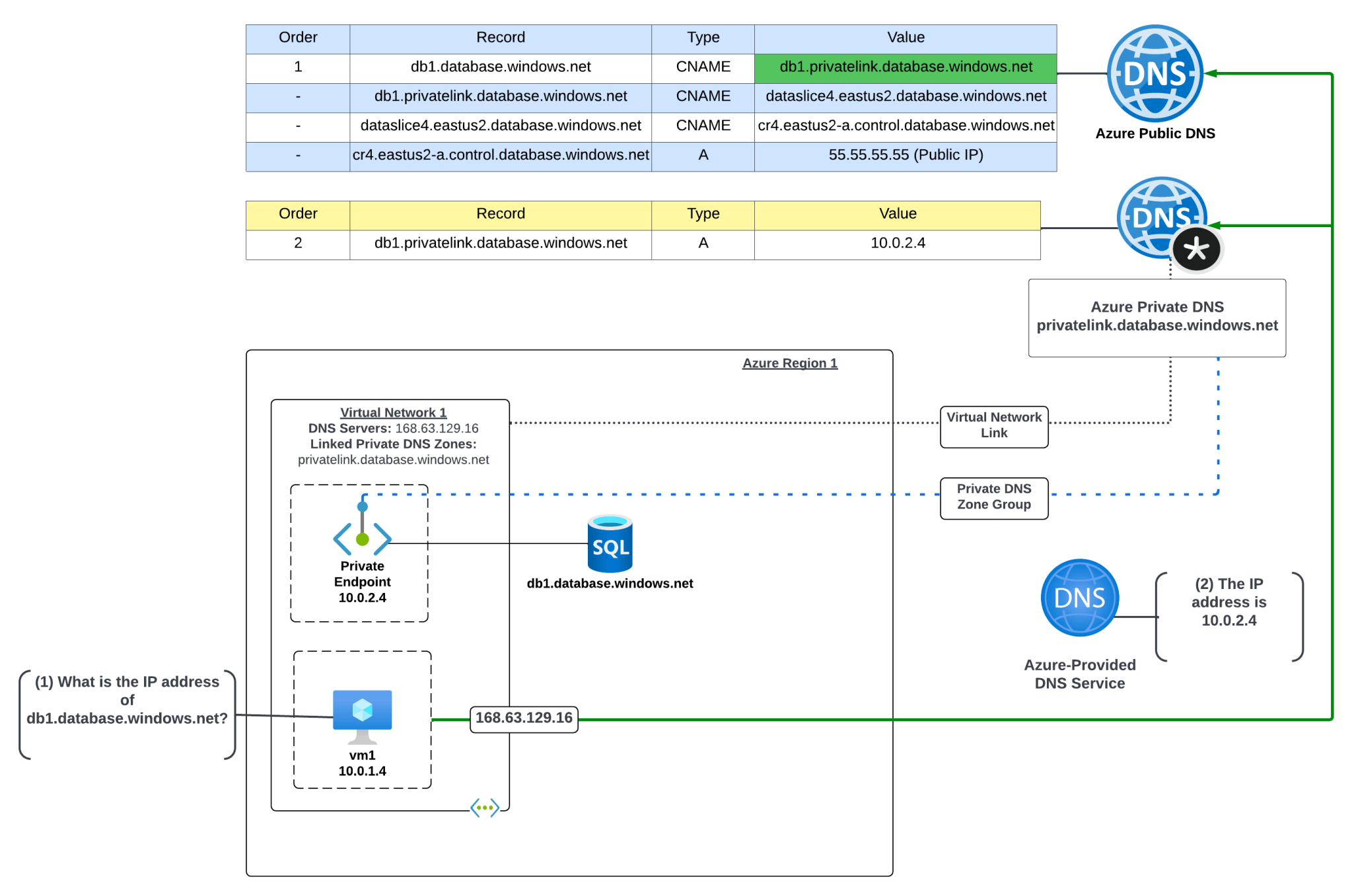
Task: Click the answer callout 'The IP address is 10.0.2.4'
Action: (x=1229, y=616)
